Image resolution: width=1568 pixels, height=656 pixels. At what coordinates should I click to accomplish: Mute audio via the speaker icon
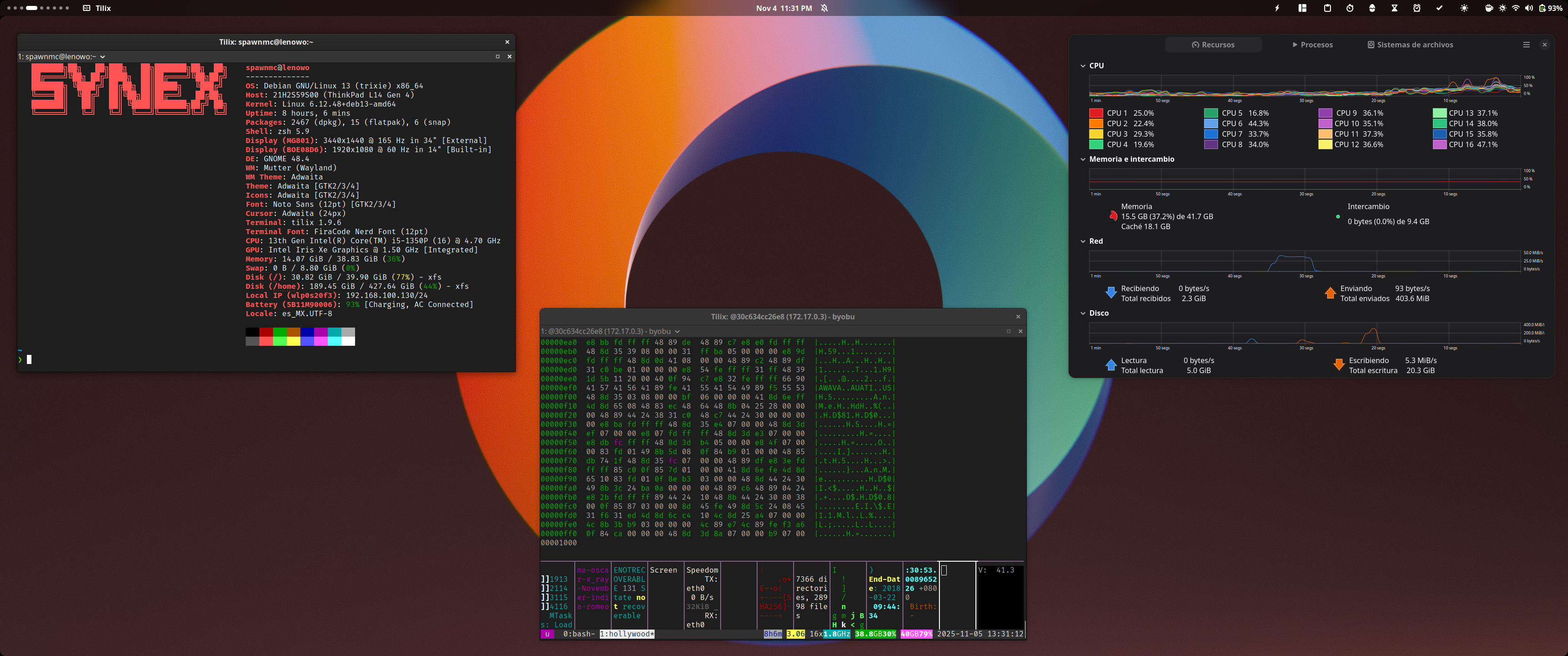(x=1529, y=9)
